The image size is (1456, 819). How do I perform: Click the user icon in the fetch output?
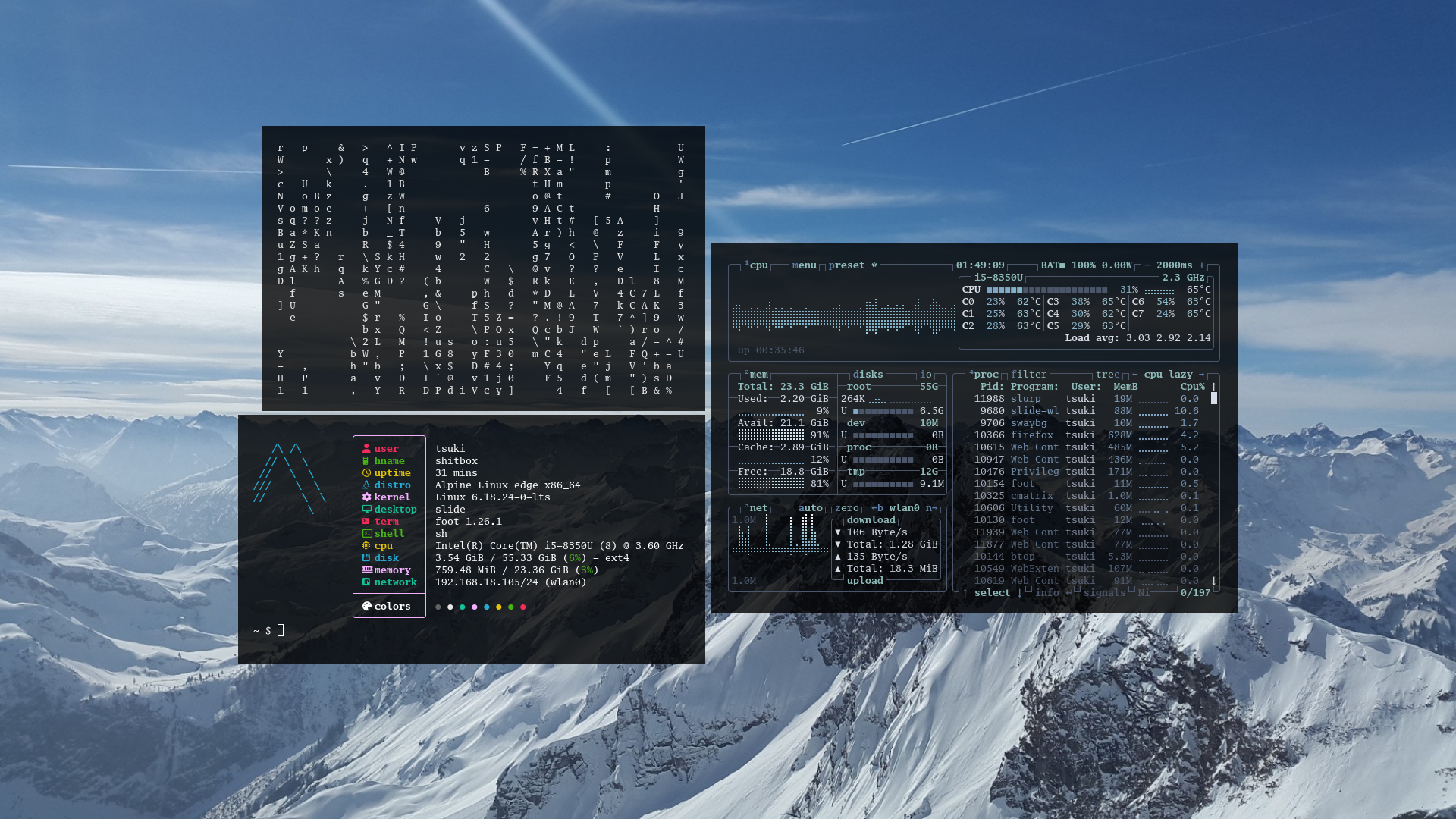tap(366, 448)
